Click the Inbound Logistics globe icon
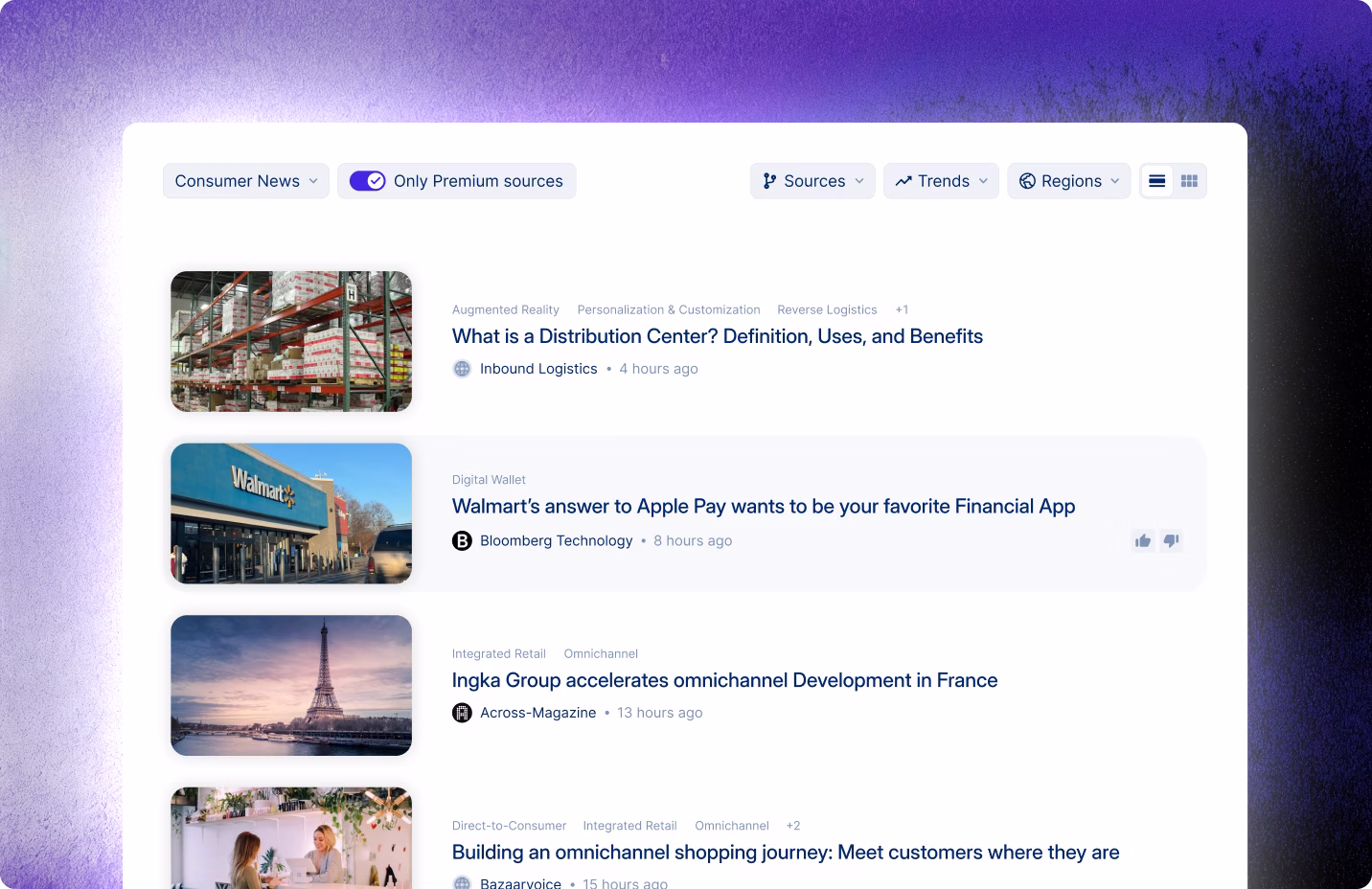Viewport: 1372px width, 889px height. [x=462, y=369]
